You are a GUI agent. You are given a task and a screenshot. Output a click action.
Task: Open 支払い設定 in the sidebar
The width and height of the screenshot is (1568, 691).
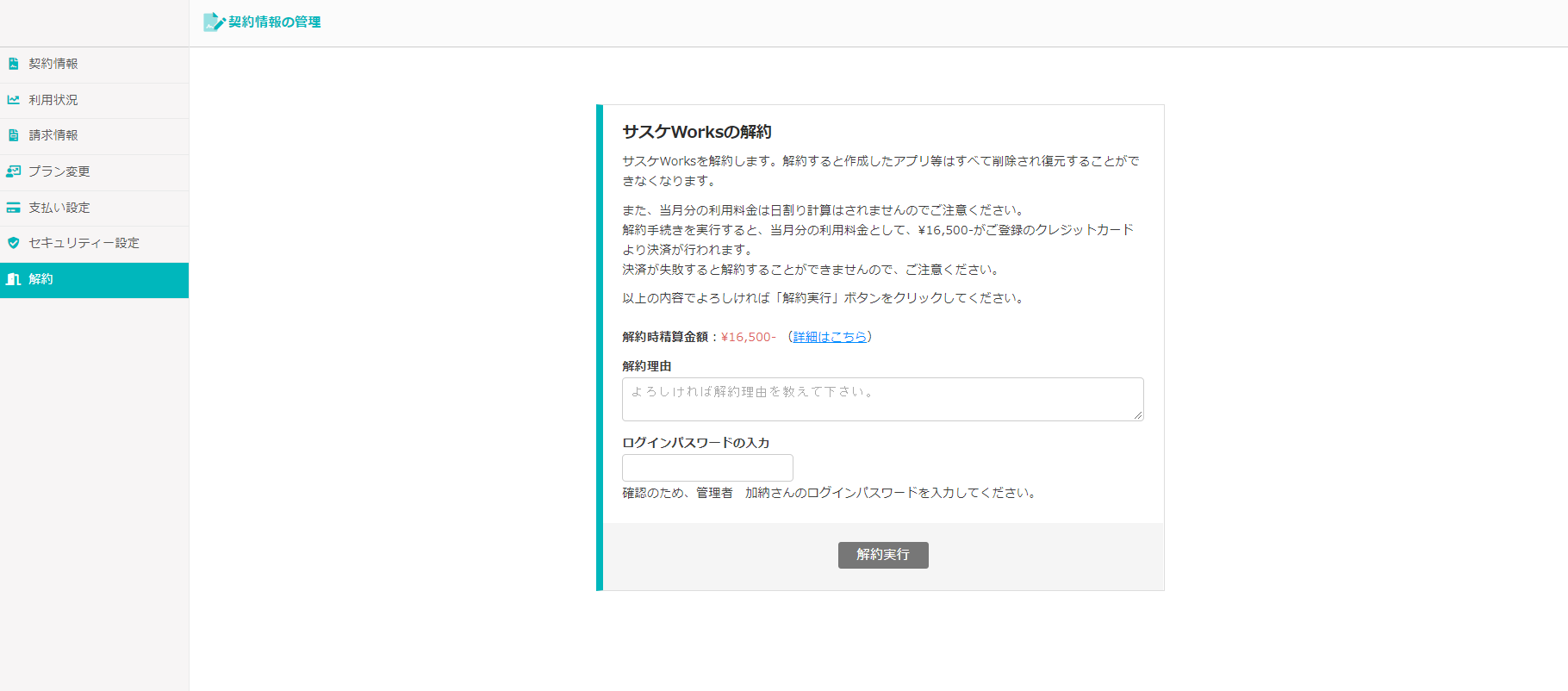pyautogui.click(x=94, y=209)
